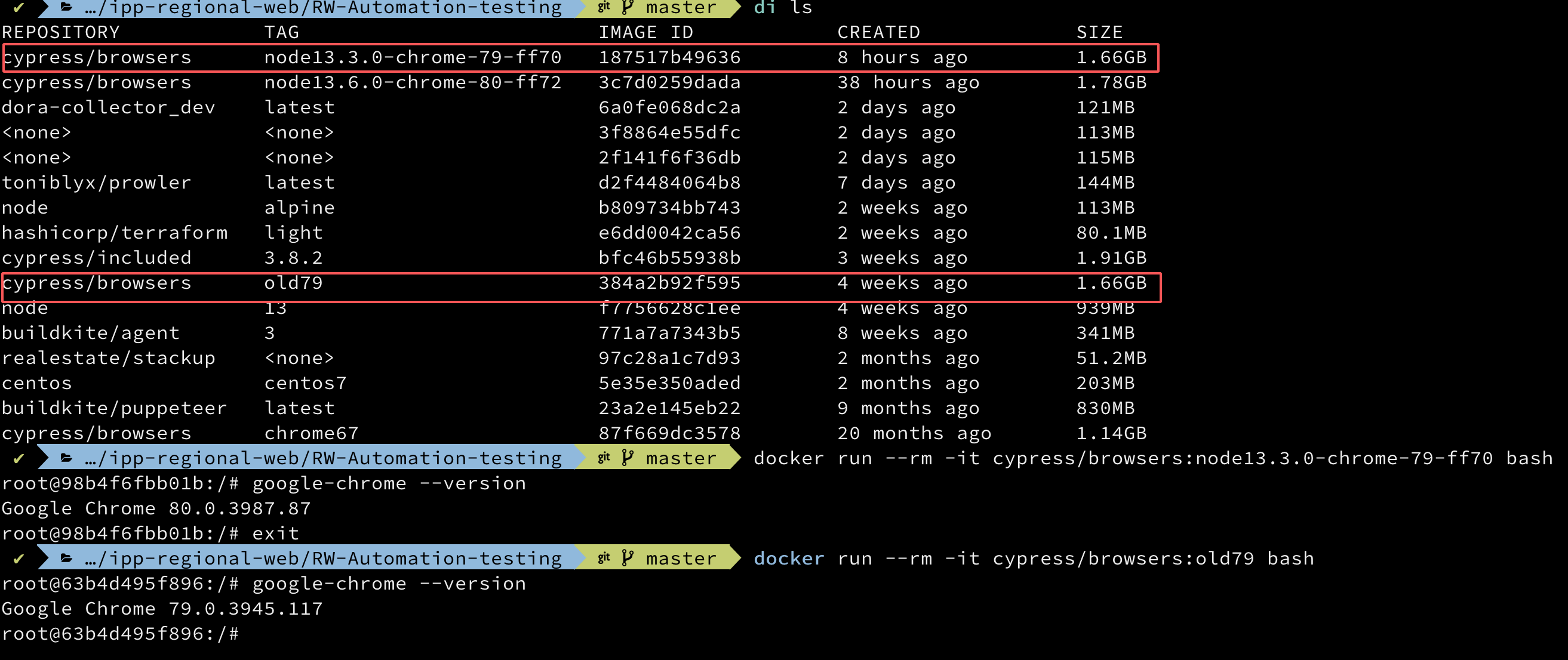Click image ID 6a0fe068dc2a
1568x660 pixels.
(669, 107)
